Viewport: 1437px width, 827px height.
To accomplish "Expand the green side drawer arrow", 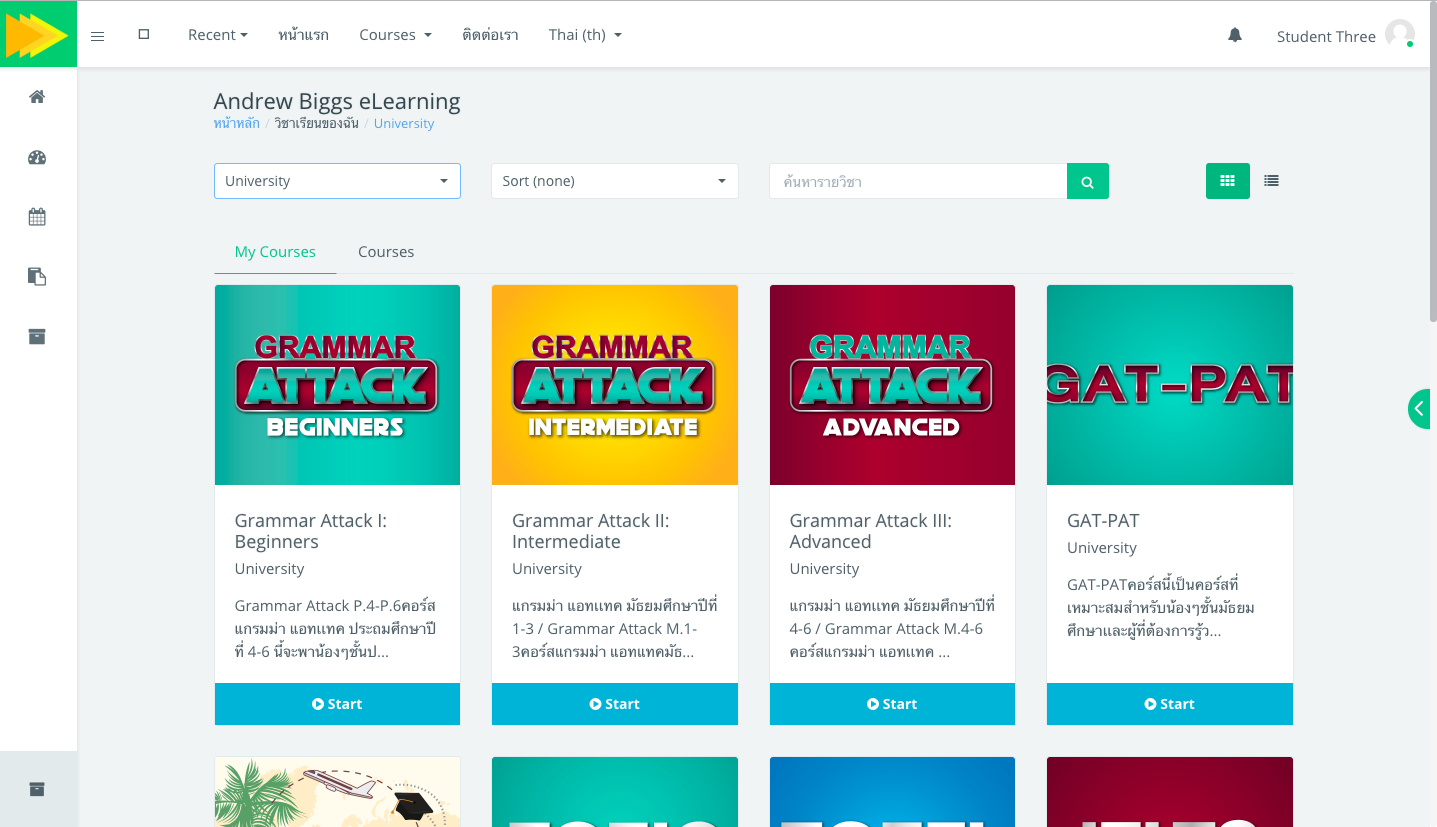I will pos(1420,409).
